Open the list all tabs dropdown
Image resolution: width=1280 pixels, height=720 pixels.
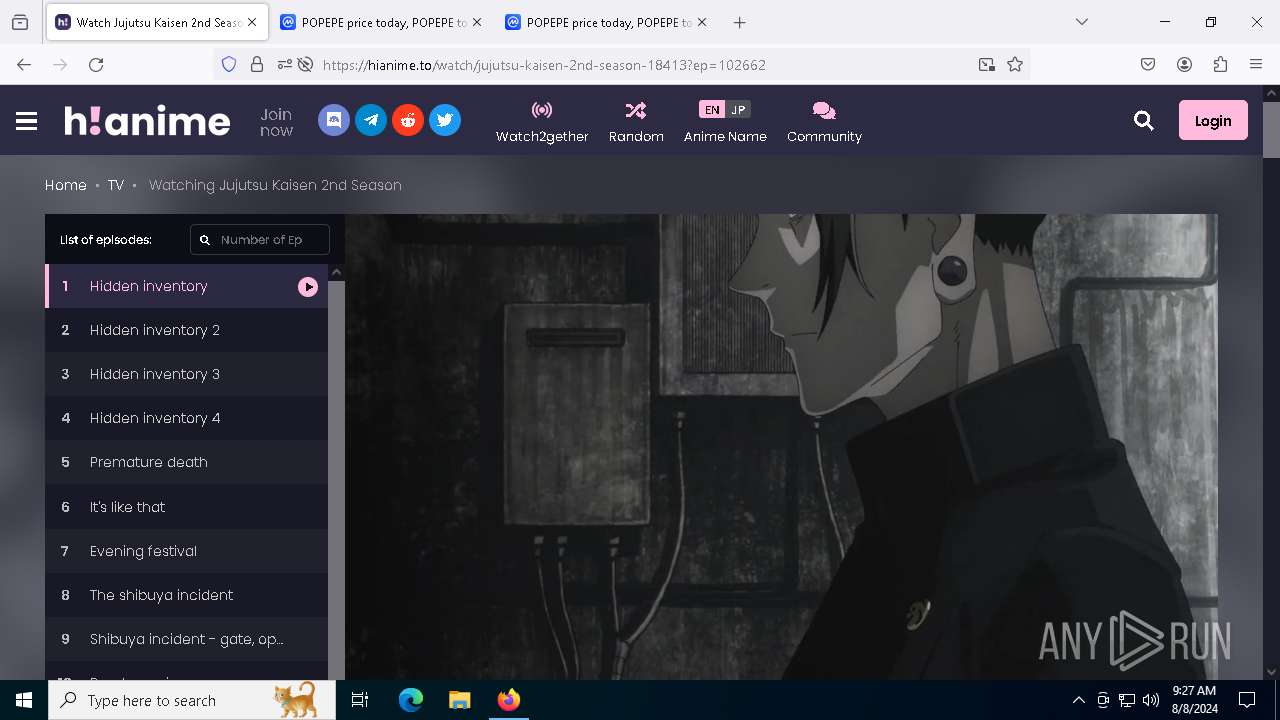[x=1082, y=22]
